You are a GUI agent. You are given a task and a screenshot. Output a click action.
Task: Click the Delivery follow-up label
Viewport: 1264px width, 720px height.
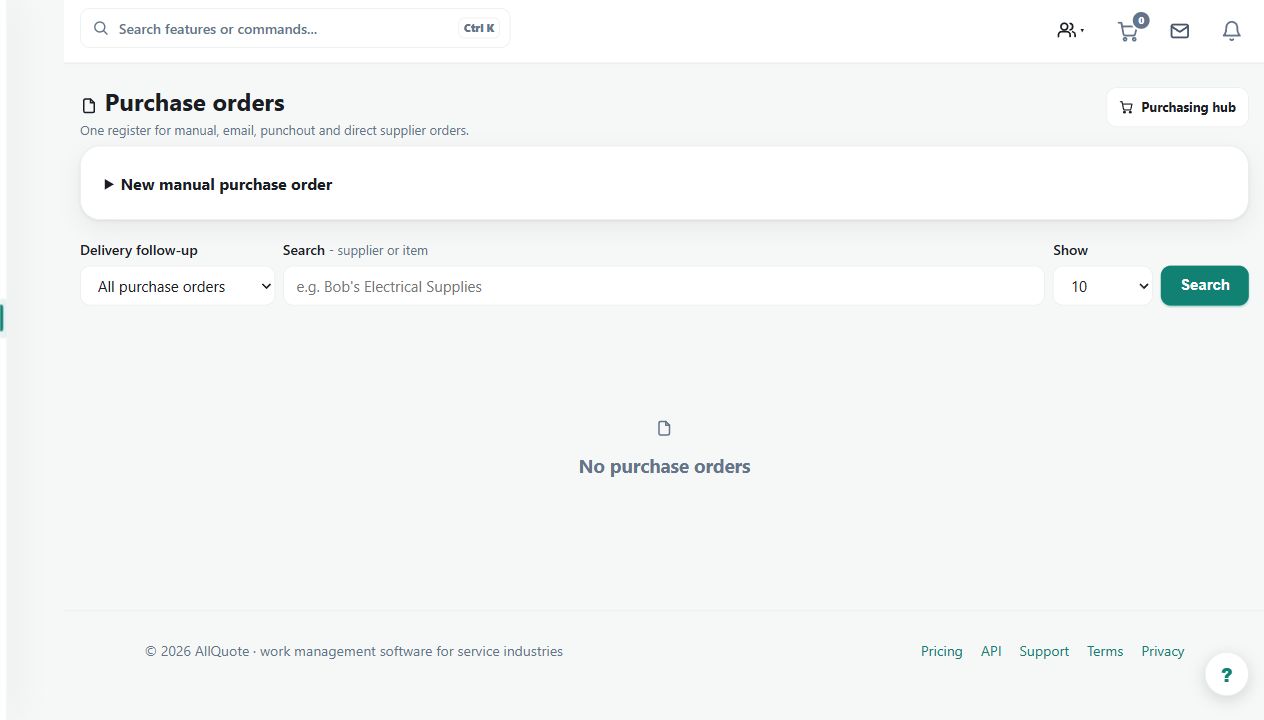click(139, 250)
